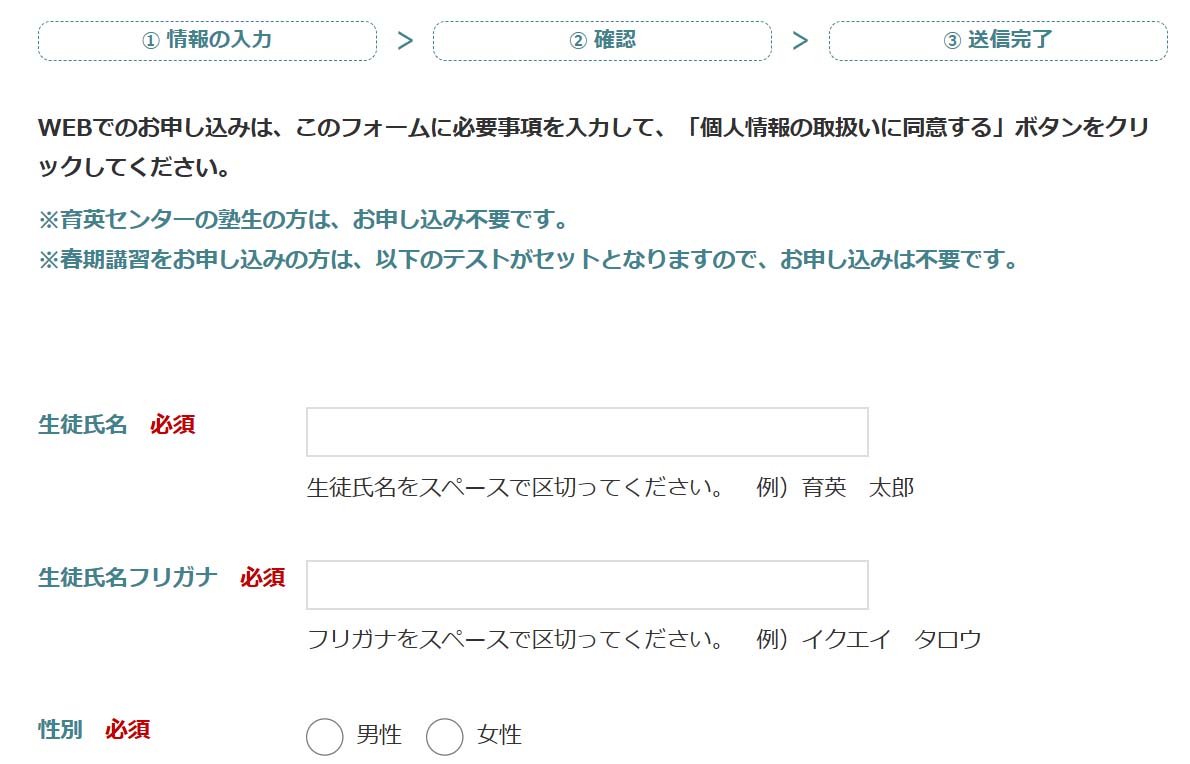Click the arrow between 確認 and 送信完了
The width and height of the screenshot is (1190, 764).
(x=800, y=41)
